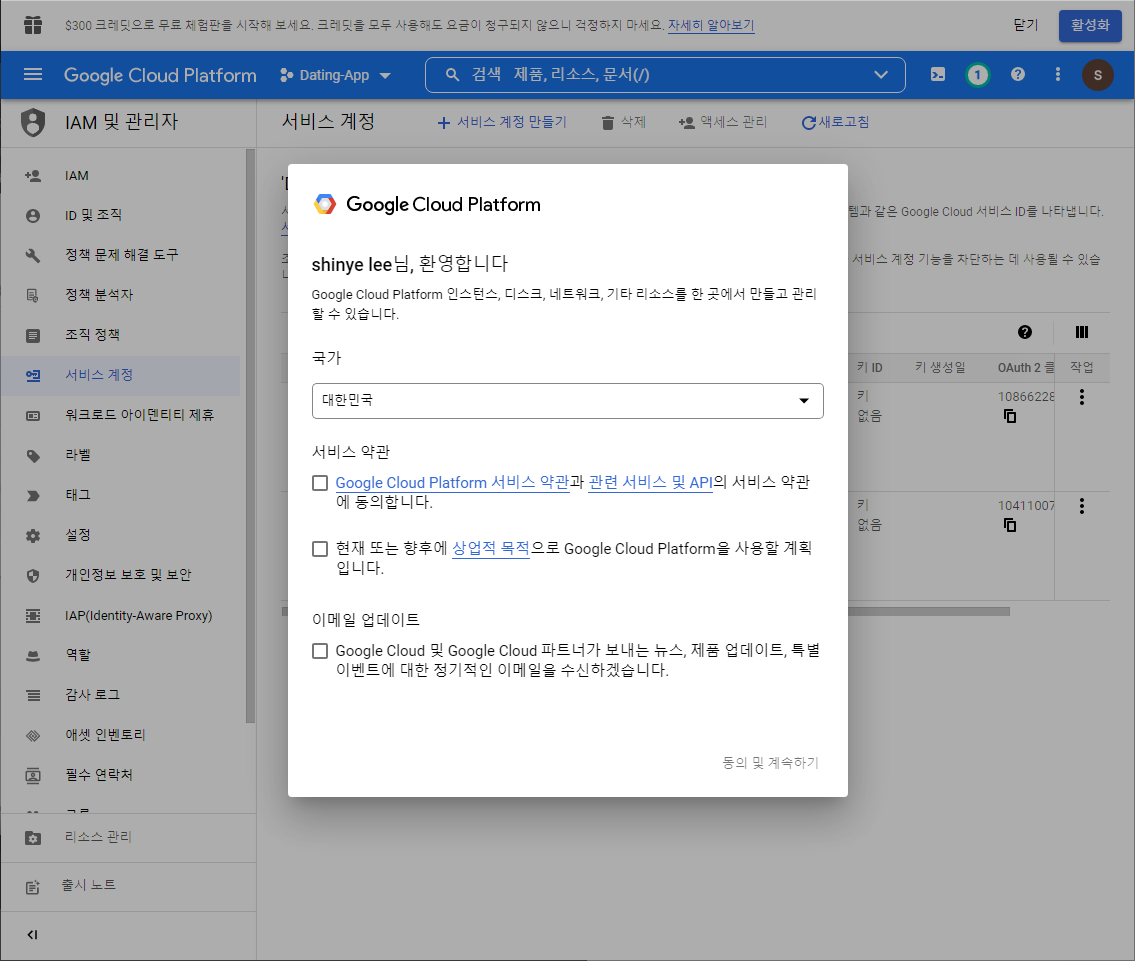
Task: Click the search magnifier icon
Action: [x=452, y=75]
